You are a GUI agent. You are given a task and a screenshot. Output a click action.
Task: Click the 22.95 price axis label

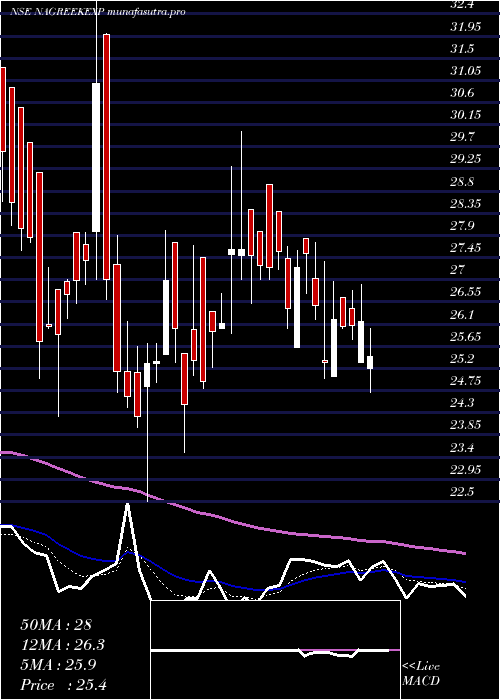click(x=466, y=469)
